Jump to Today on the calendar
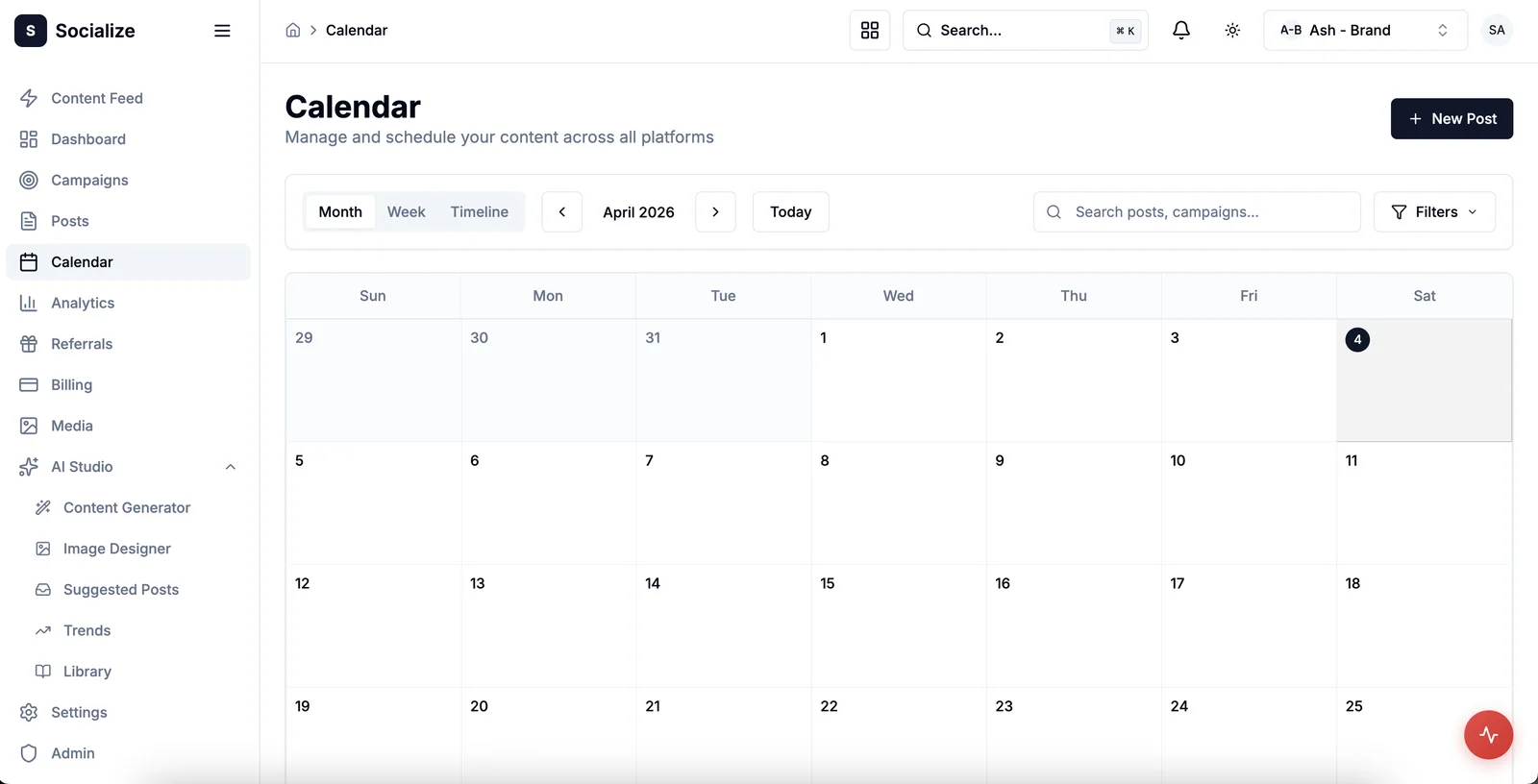Screen dimensions: 1538x784 pyautogui.click(x=790, y=212)
